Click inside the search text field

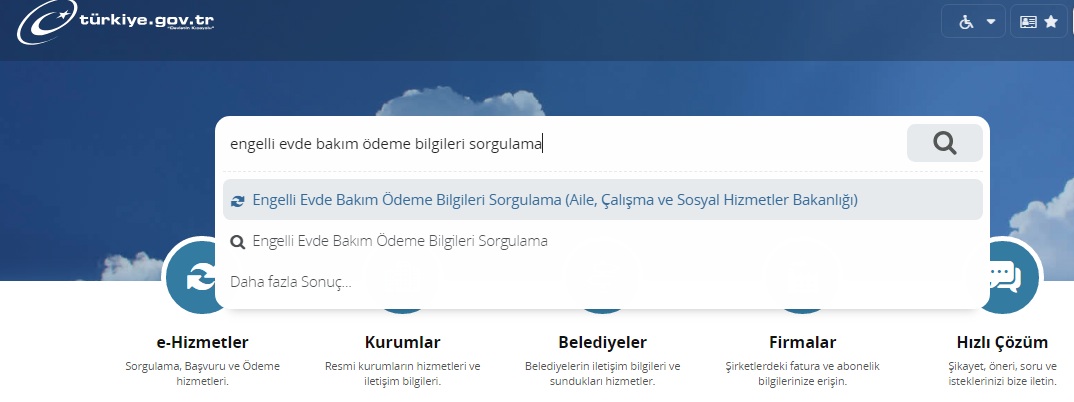click(x=560, y=143)
